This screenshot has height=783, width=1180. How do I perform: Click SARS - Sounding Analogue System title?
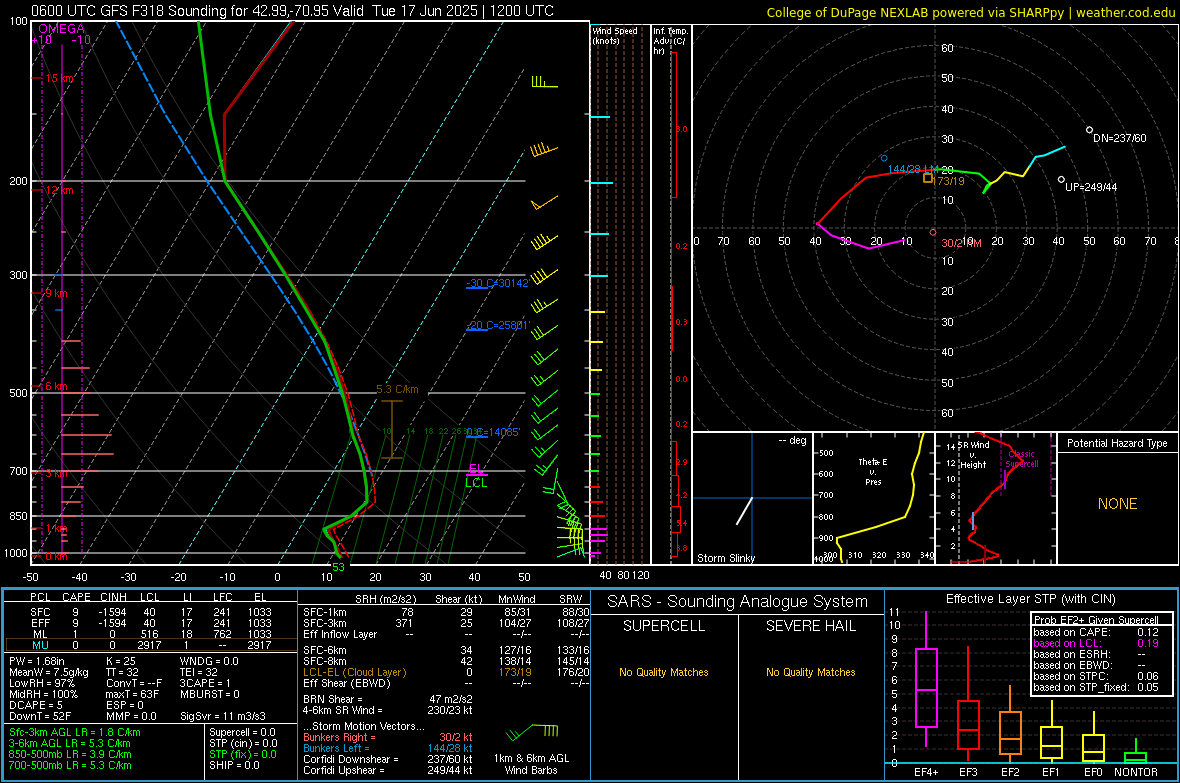pos(738,602)
